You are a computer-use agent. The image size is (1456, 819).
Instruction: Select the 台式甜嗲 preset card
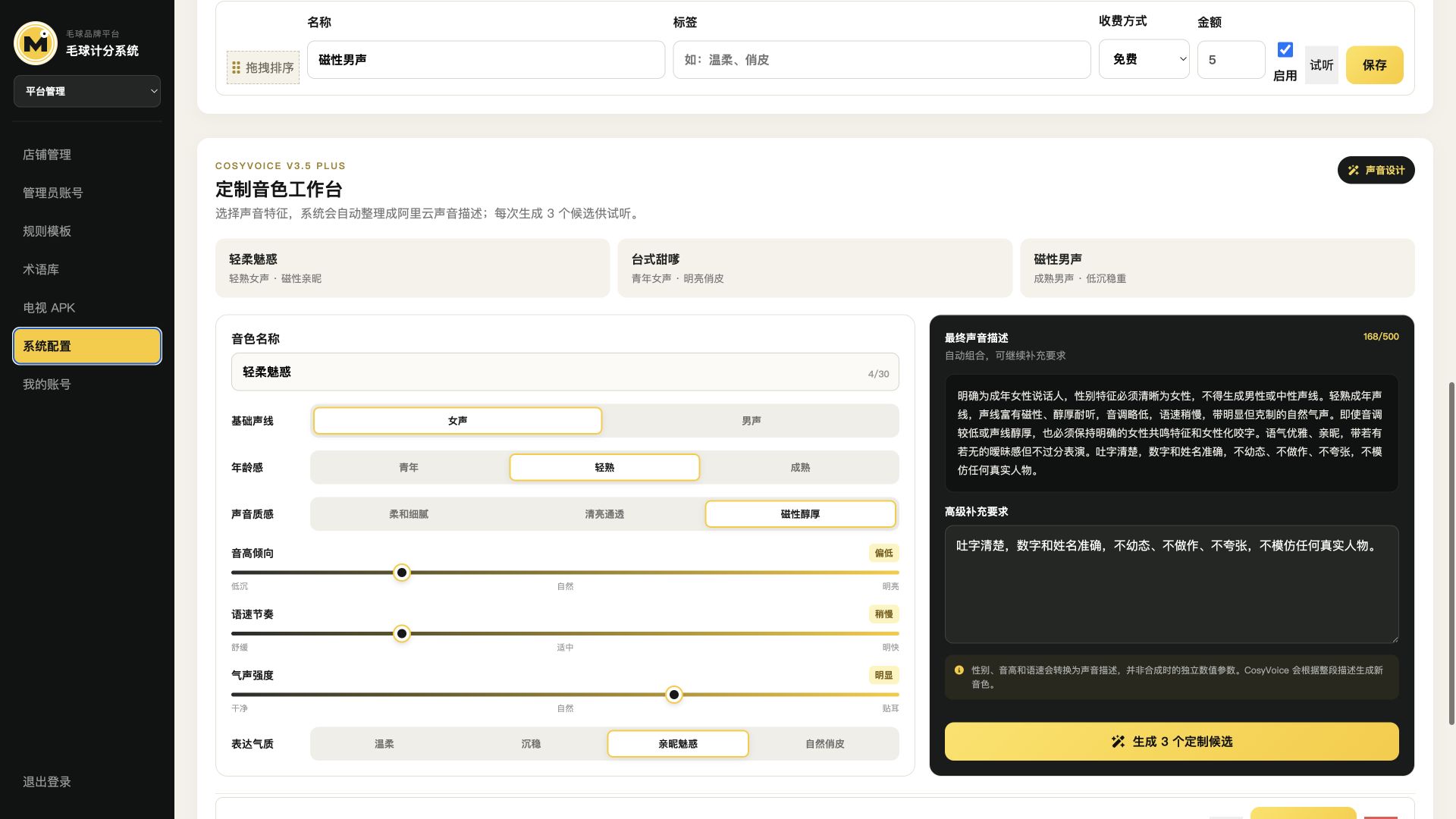(x=814, y=268)
